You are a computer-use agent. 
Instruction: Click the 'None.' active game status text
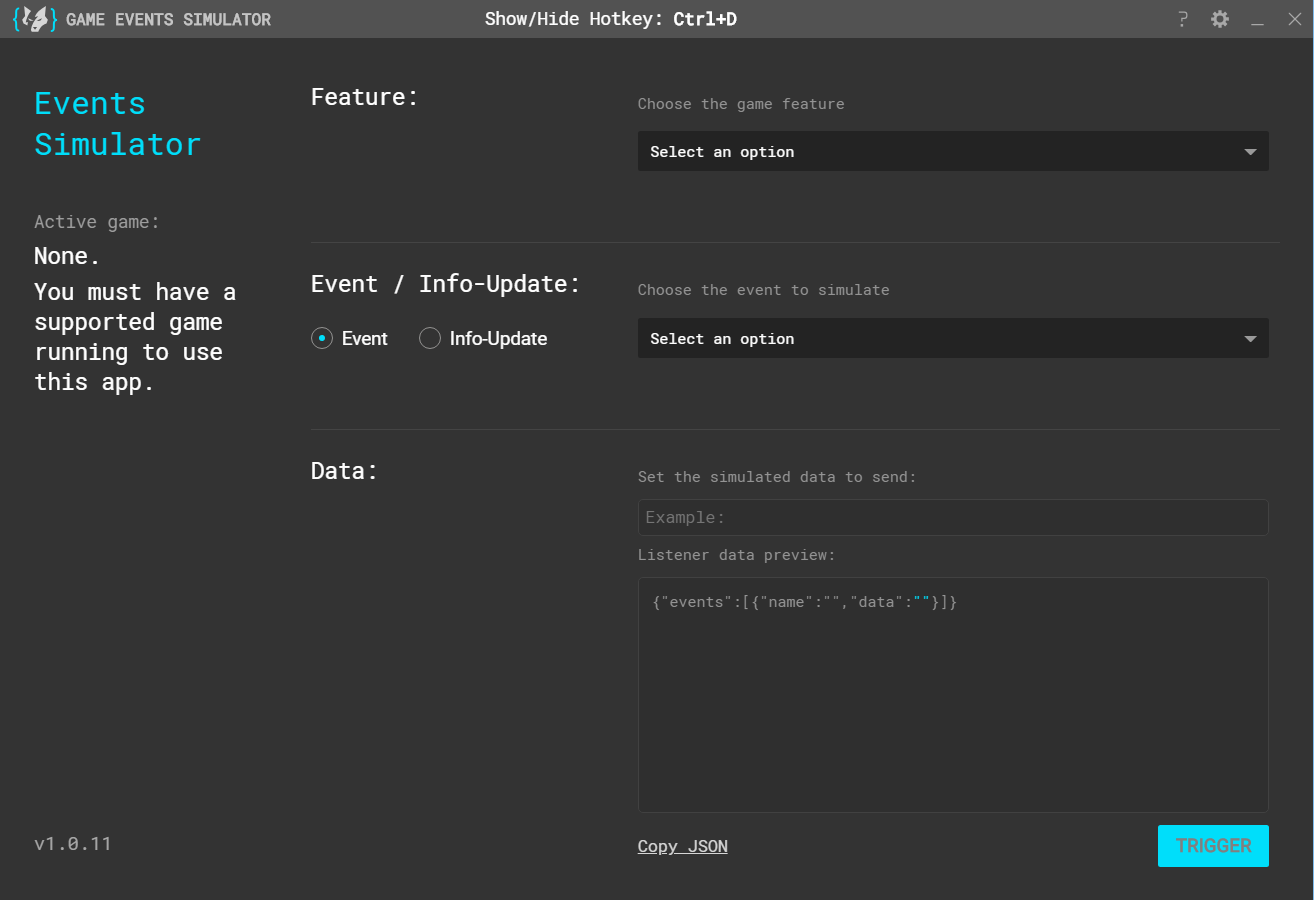[x=68, y=257]
